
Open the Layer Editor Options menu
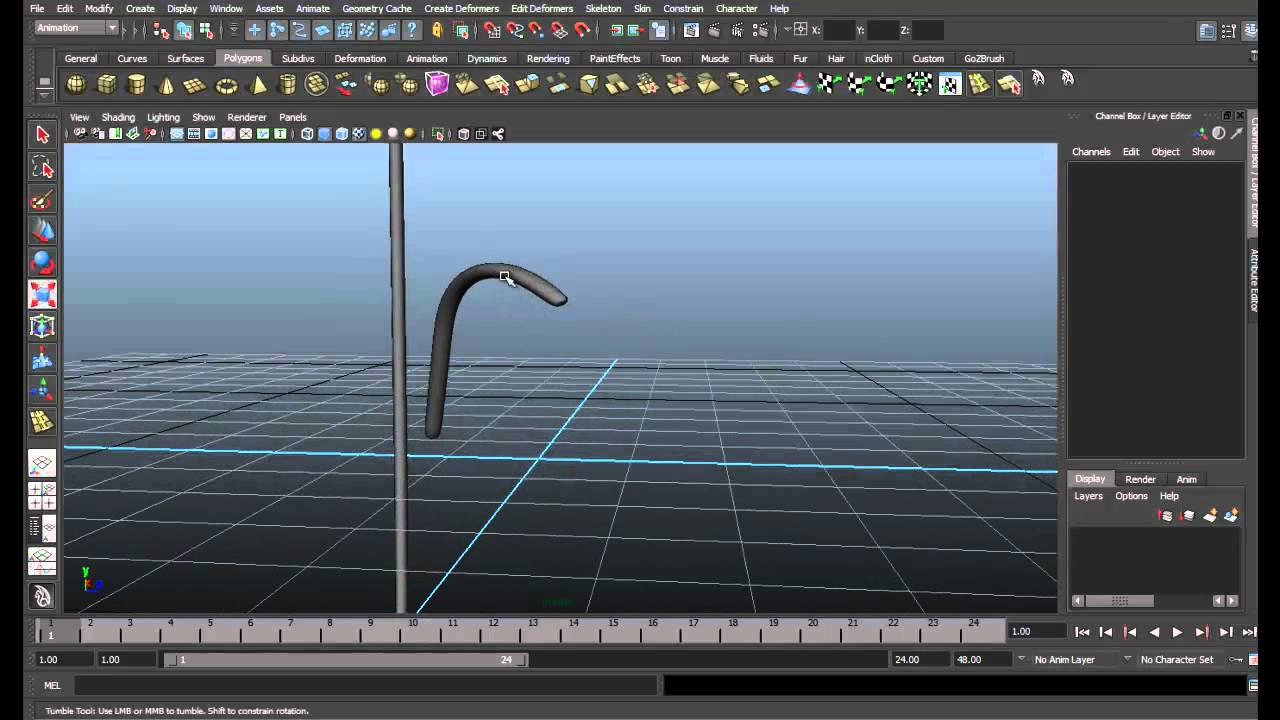[x=1131, y=496]
